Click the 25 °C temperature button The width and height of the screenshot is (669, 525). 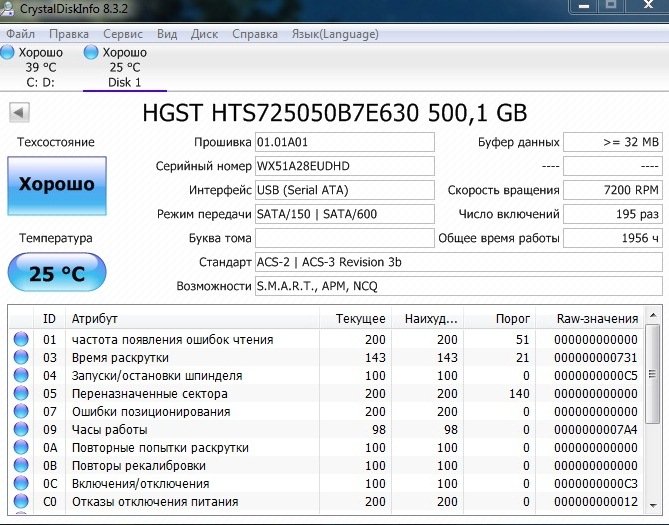tap(57, 272)
